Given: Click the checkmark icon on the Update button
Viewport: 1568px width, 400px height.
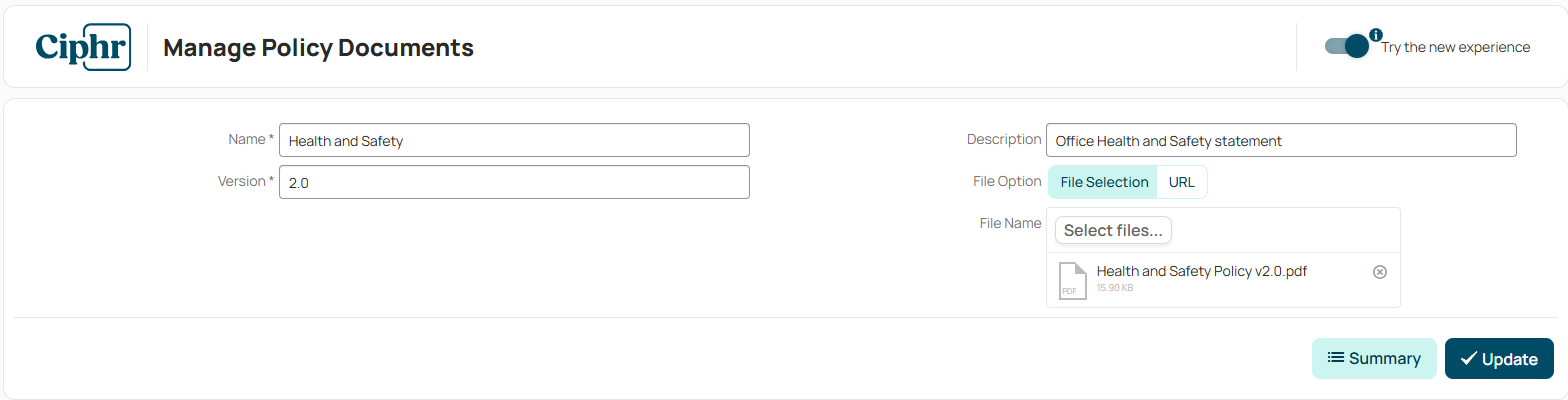Looking at the screenshot, I should tap(1468, 358).
